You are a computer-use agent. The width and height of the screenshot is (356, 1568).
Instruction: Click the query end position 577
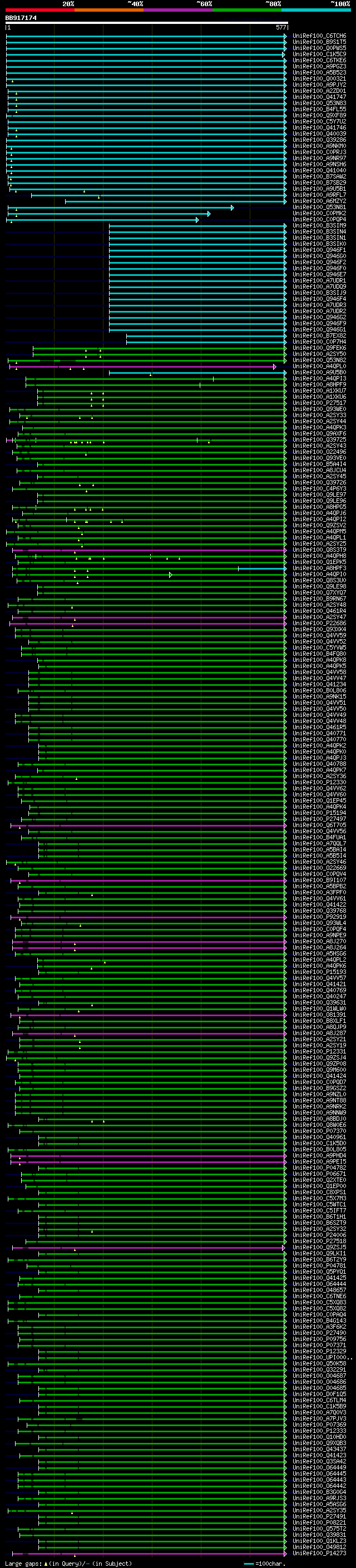coord(280,27)
